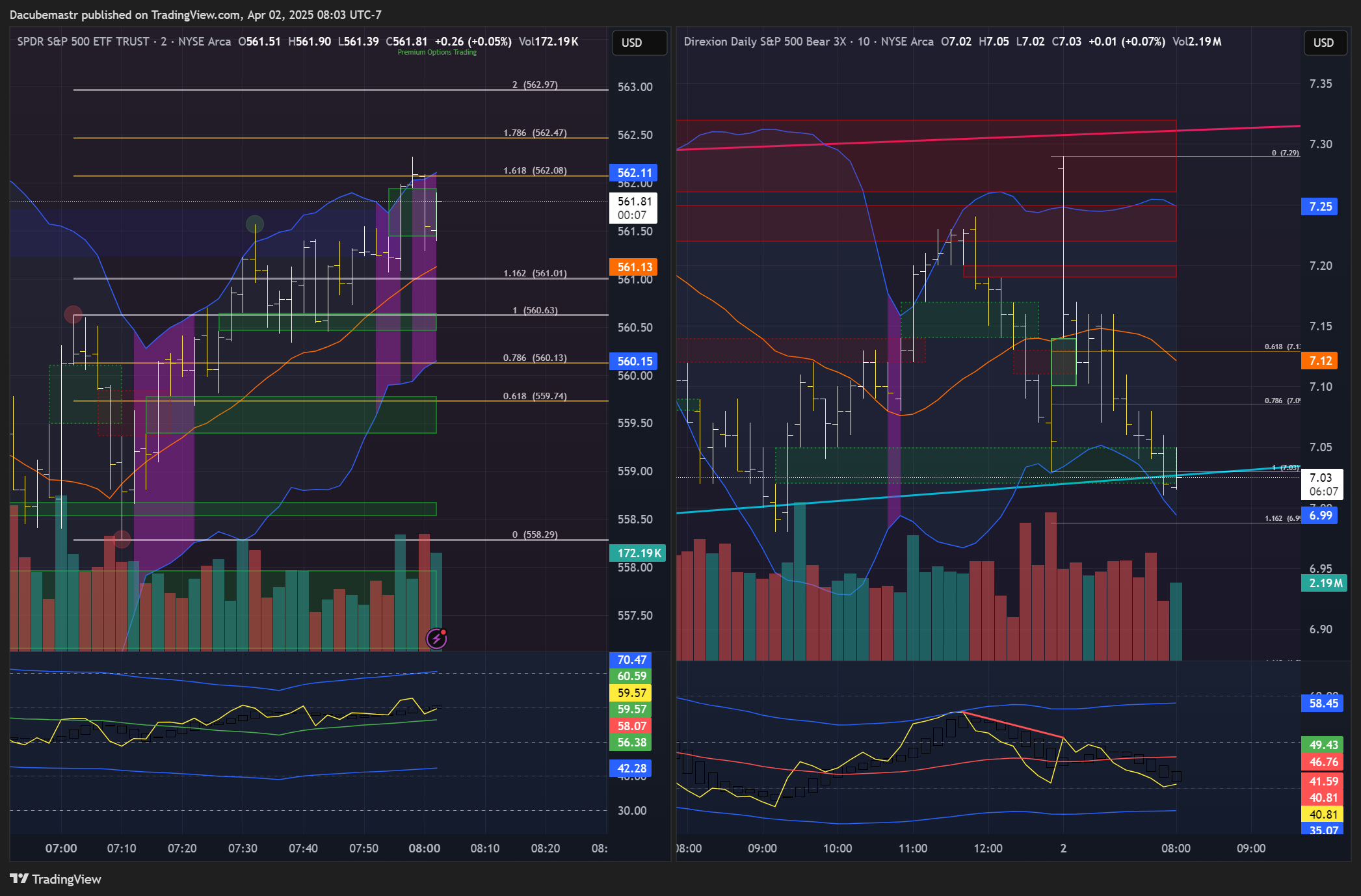
Task: Click the green 60.59 oscillator label
Action: point(631,676)
